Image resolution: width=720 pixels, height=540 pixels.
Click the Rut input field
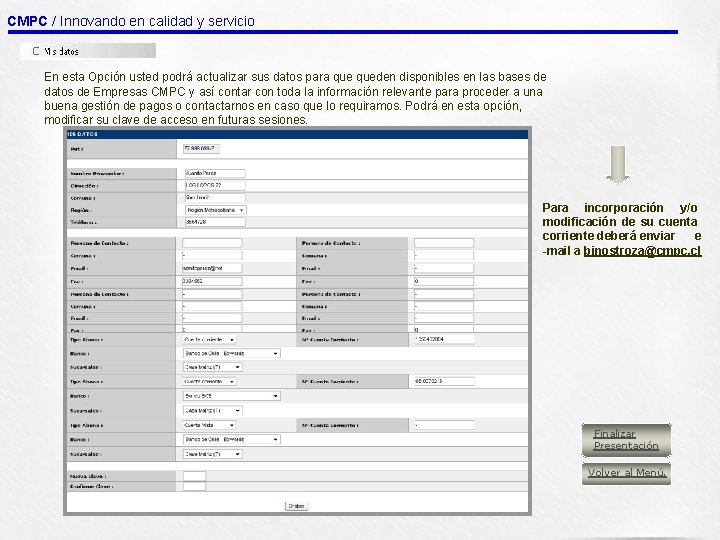tap(202, 148)
